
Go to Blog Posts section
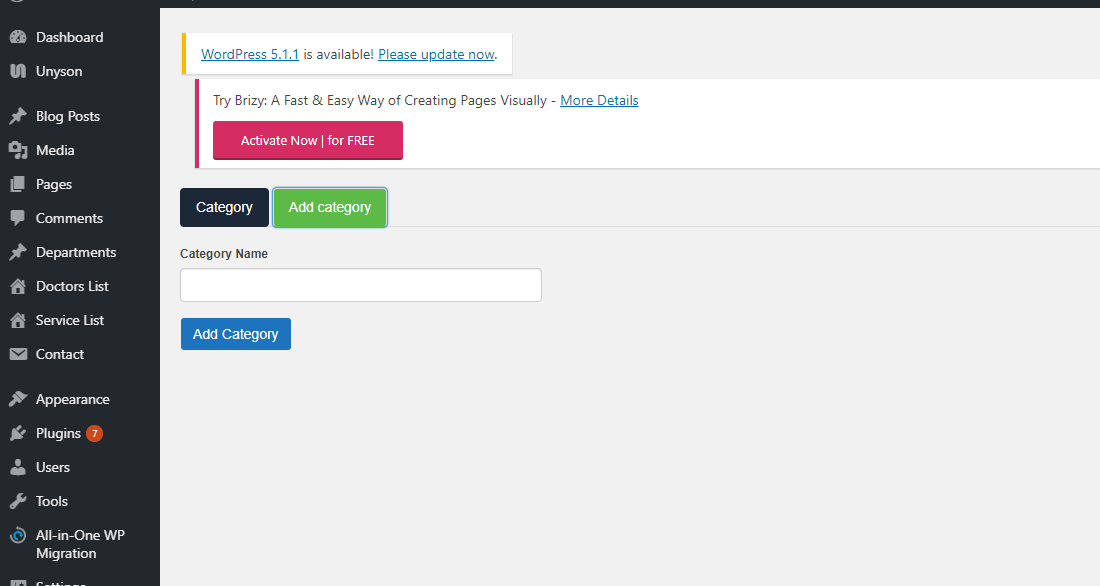pos(68,116)
